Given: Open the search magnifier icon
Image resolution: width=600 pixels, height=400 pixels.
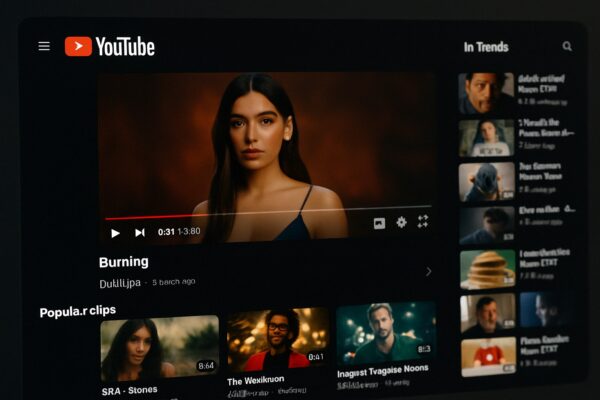Looking at the screenshot, I should click(567, 46).
